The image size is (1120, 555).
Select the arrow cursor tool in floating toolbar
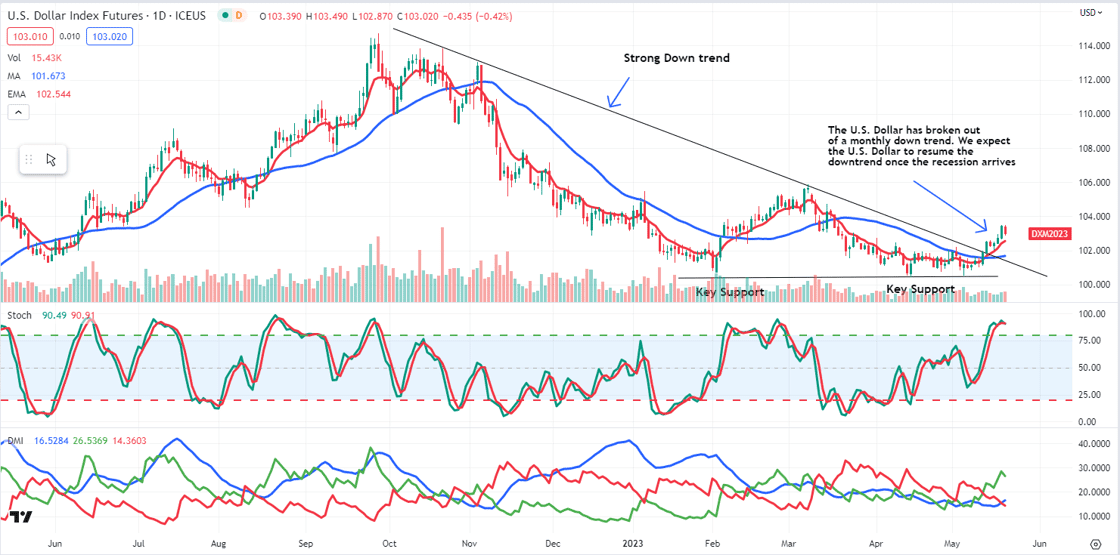[51, 159]
